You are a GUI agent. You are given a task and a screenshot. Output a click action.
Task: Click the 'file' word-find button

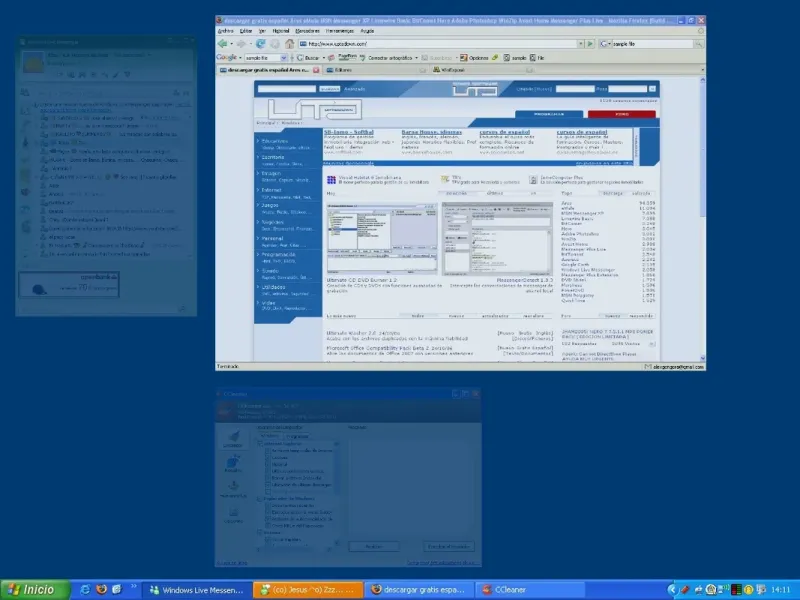coord(537,58)
